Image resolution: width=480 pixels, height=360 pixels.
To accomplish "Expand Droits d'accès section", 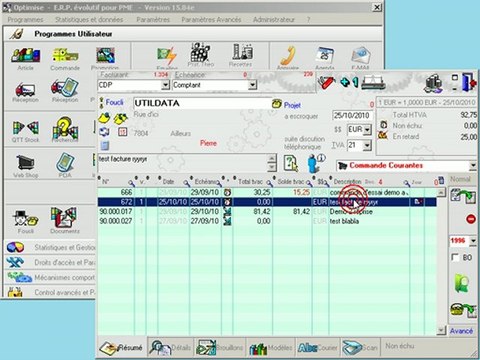I will click(x=50, y=262).
